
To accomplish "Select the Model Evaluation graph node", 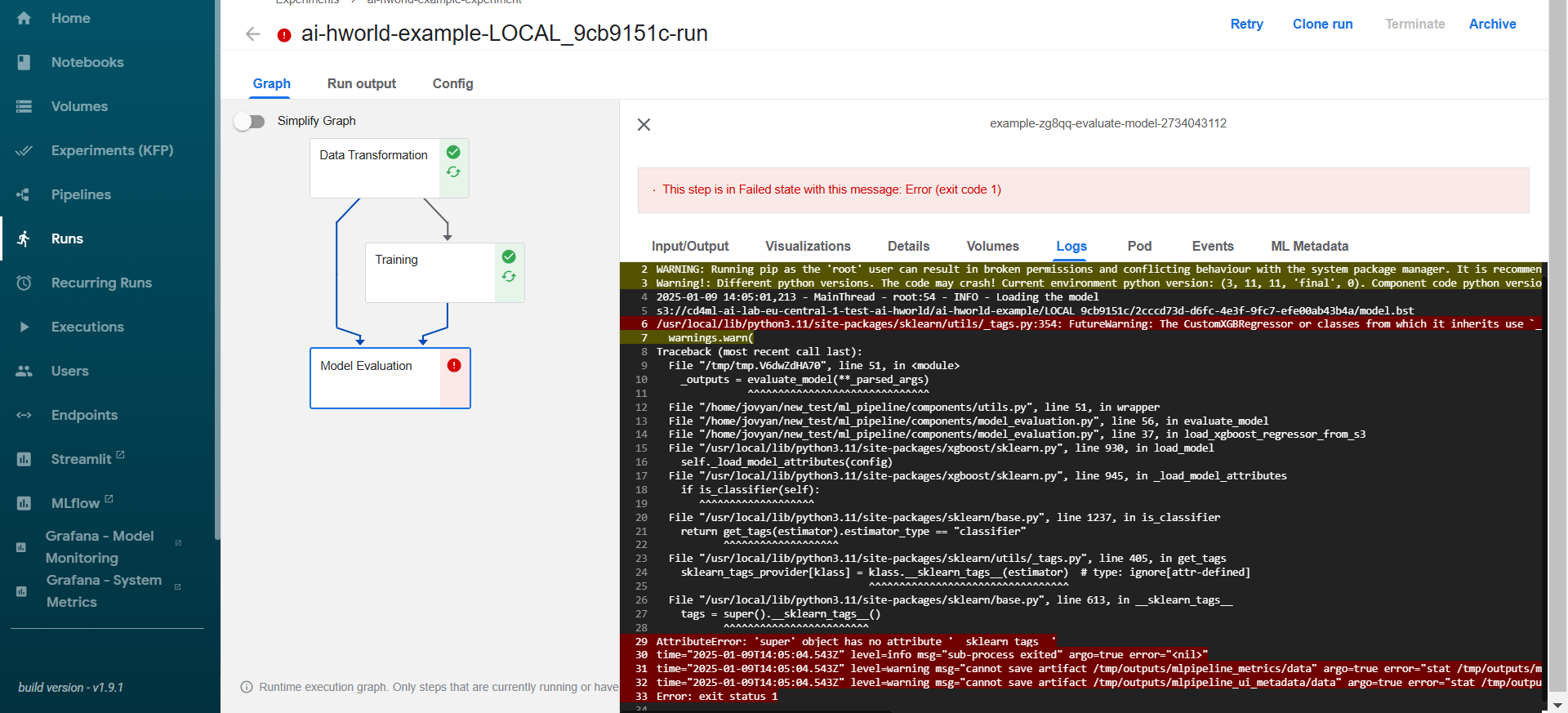I will click(x=390, y=378).
